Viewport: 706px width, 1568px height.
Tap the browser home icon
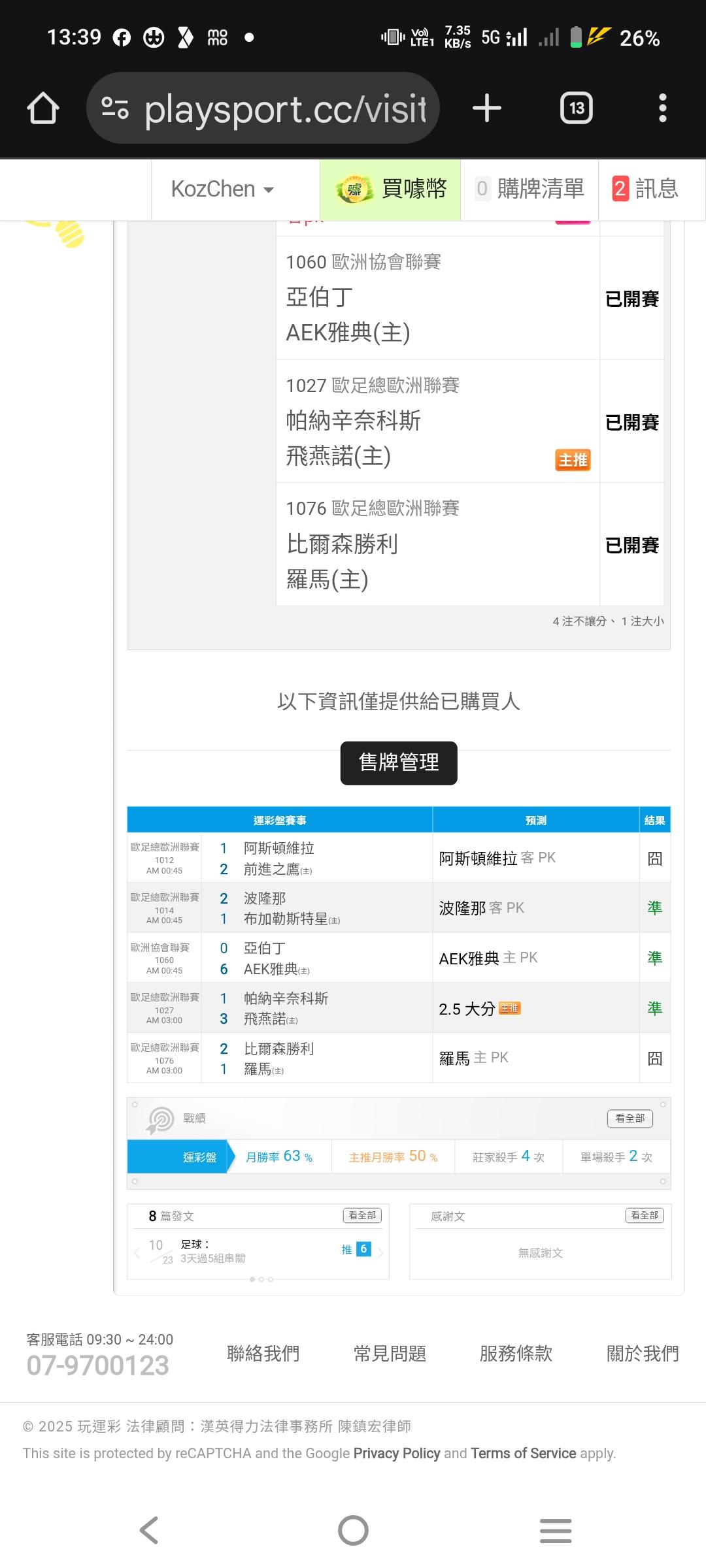click(43, 108)
